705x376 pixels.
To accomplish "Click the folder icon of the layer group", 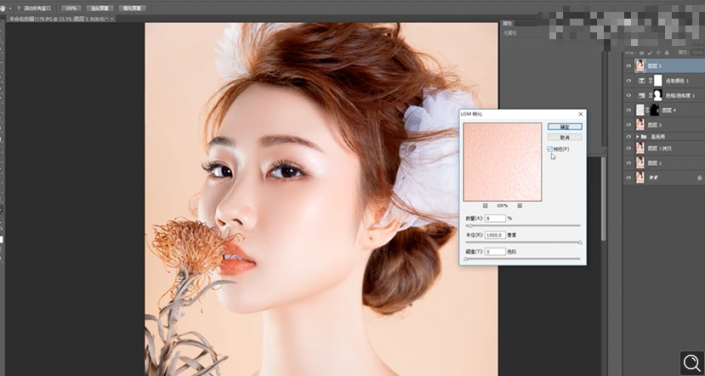I will (x=644, y=136).
